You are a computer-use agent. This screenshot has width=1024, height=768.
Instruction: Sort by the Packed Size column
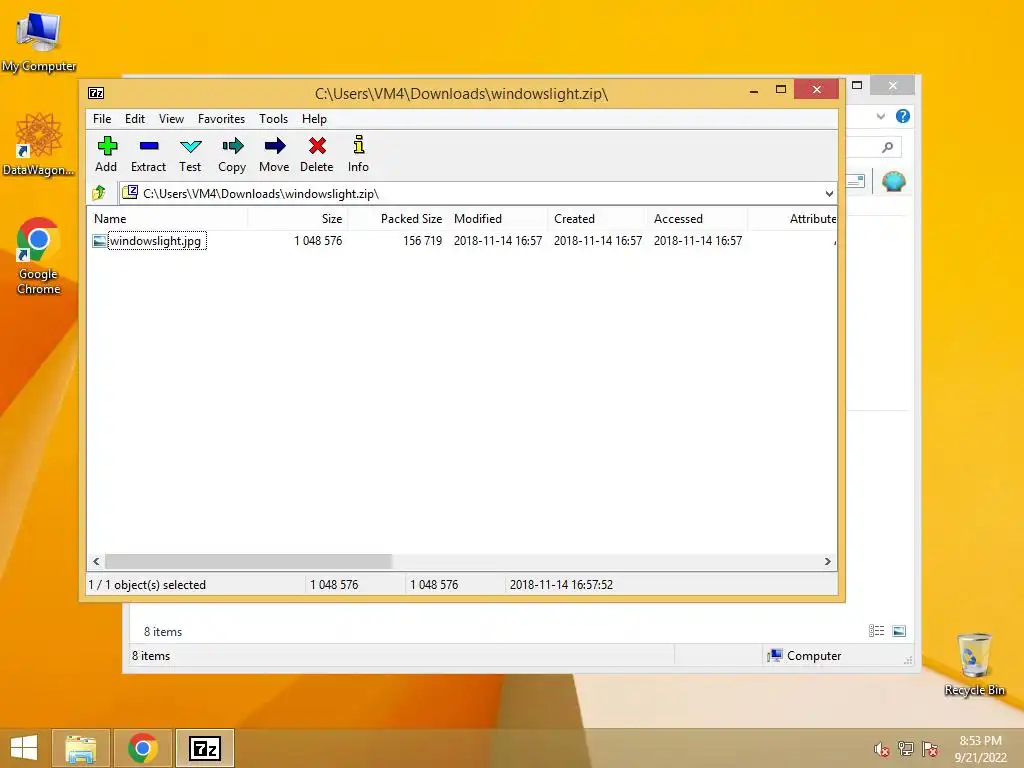pyautogui.click(x=398, y=219)
